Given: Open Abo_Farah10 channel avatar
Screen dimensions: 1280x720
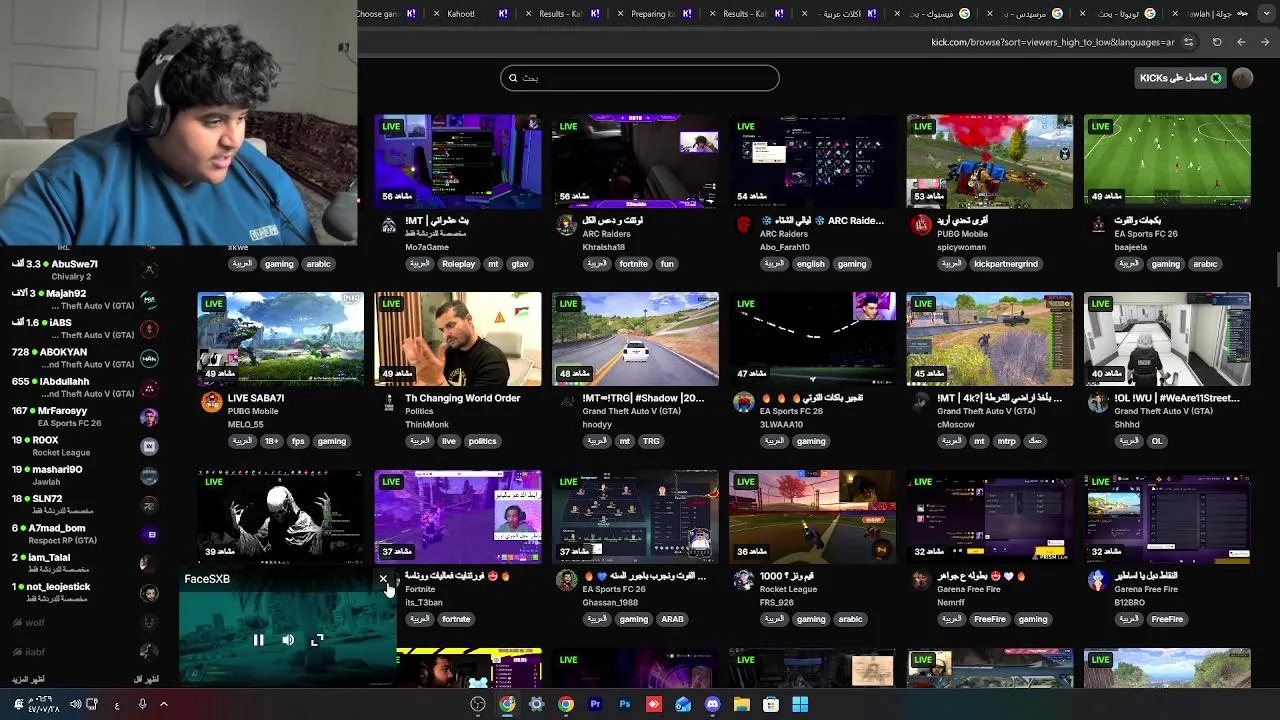Looking at the screenshot, I should [743, 225].
